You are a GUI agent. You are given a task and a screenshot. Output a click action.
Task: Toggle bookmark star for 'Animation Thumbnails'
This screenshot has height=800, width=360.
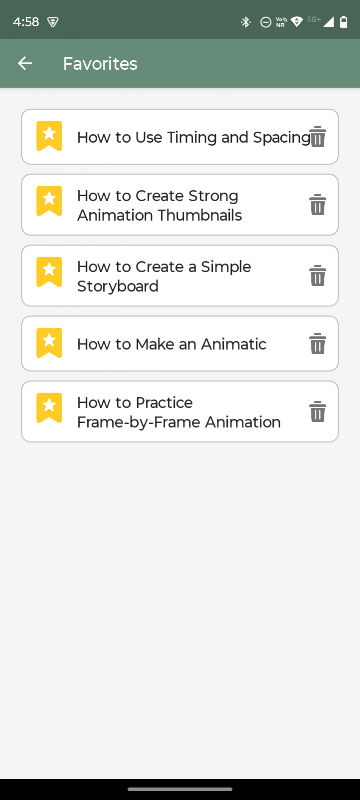point(49,201)
